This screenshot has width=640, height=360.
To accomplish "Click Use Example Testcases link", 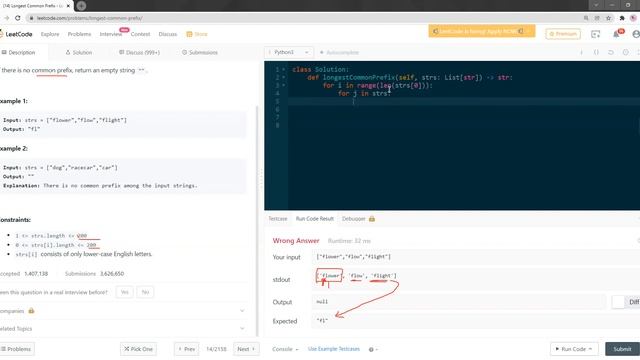I will (334, 349).
